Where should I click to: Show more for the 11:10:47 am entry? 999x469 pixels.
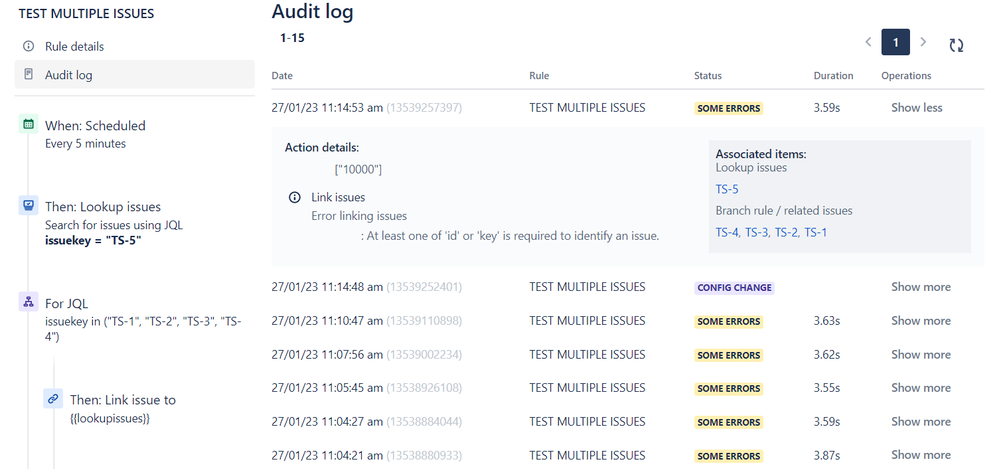(921, 321)
